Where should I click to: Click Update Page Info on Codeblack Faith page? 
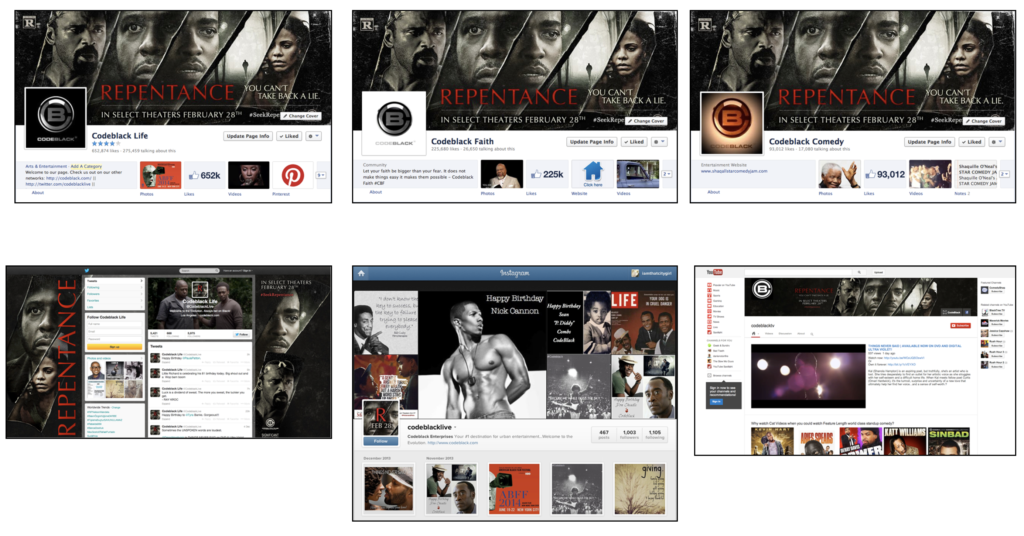coord(591,142)
